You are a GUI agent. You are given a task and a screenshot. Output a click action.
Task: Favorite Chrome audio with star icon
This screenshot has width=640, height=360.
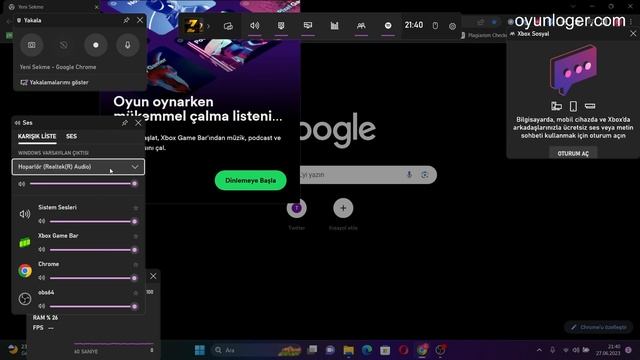click(136, 264)
